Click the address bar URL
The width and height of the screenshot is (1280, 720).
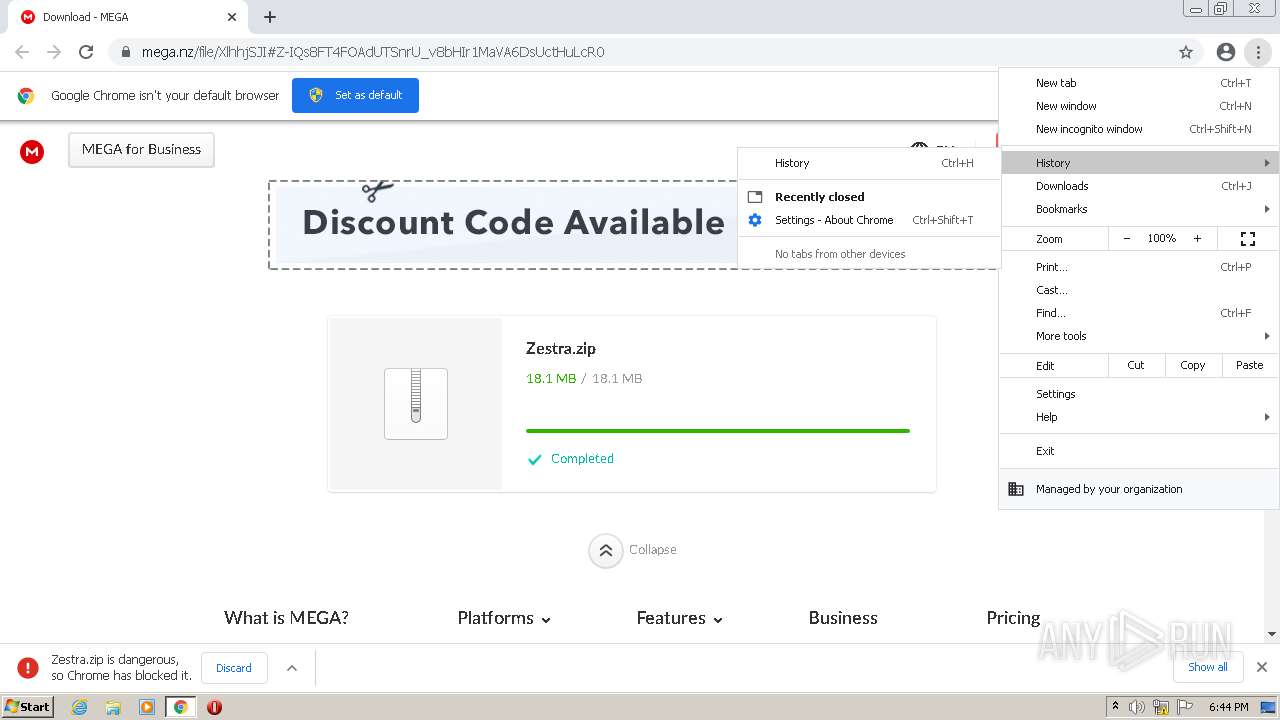click(373, 52)
